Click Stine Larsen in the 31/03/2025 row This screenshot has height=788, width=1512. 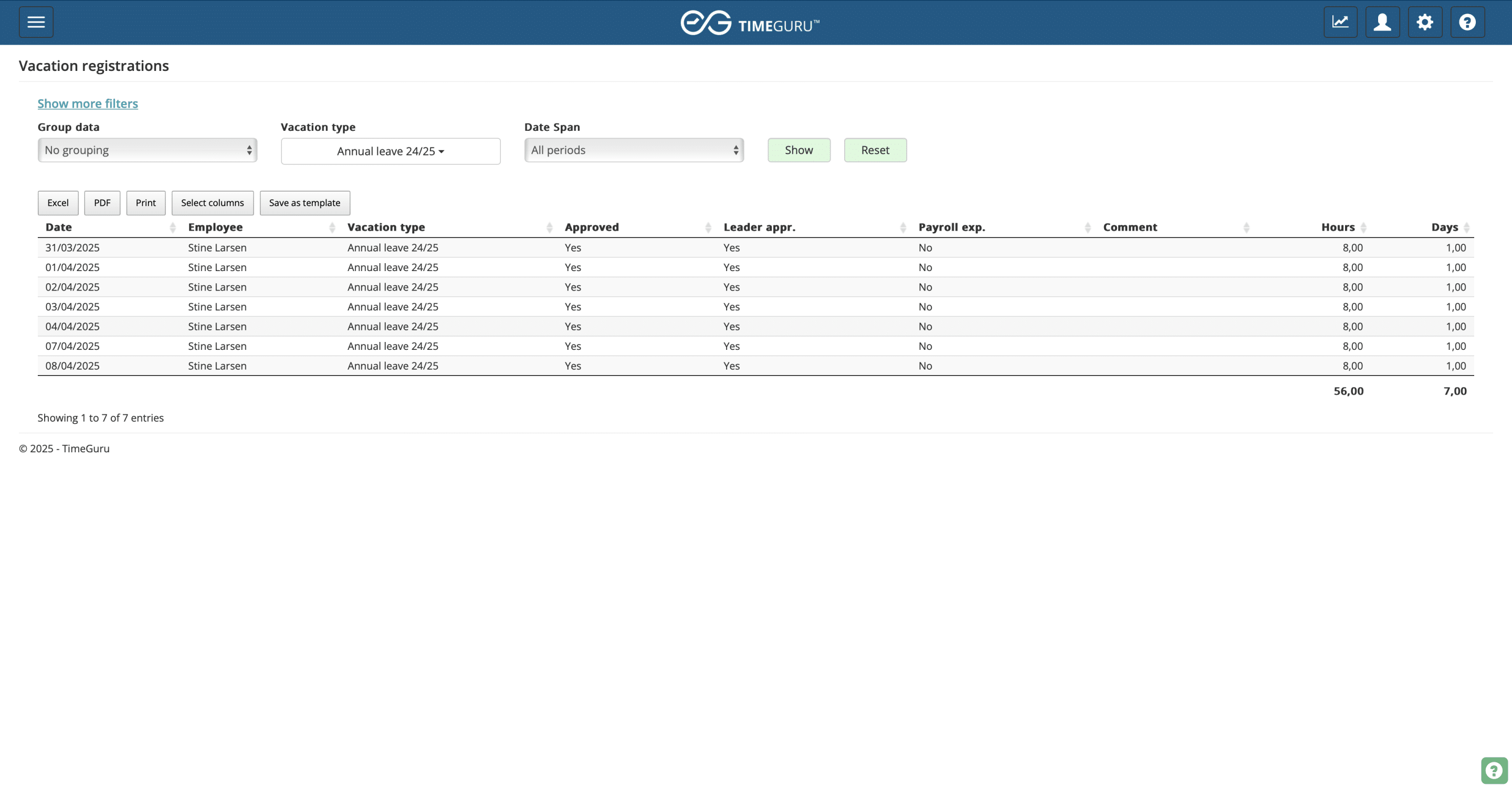click(x=217, y=248)
